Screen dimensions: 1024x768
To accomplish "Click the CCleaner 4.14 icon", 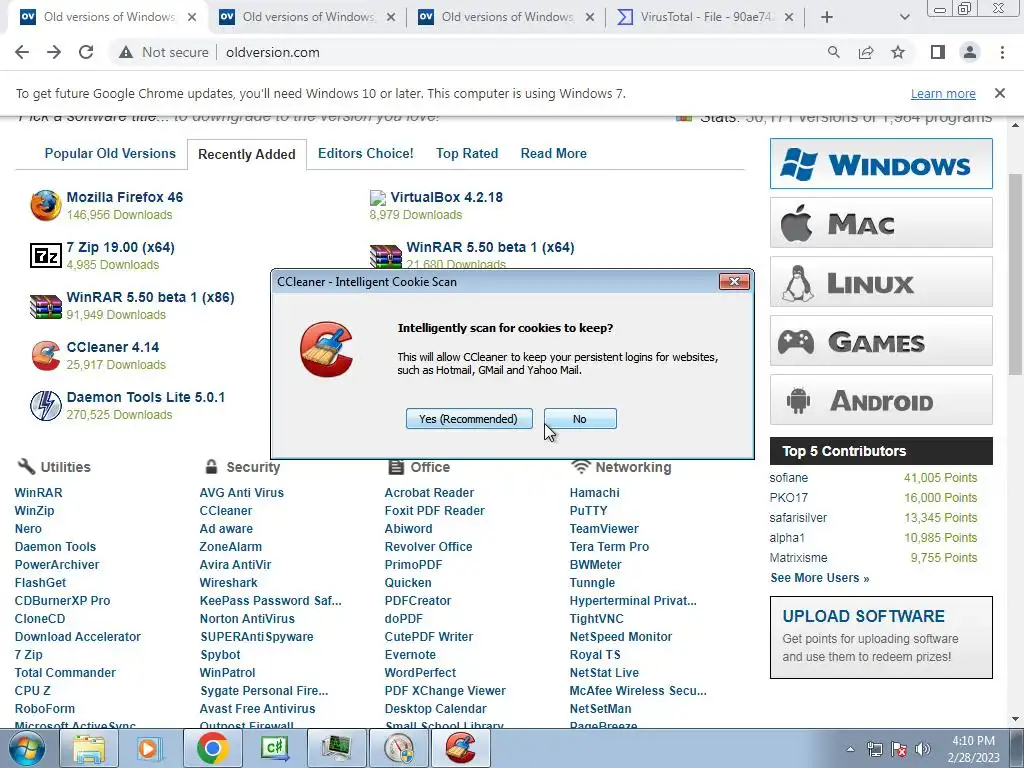I will point(46,356).
